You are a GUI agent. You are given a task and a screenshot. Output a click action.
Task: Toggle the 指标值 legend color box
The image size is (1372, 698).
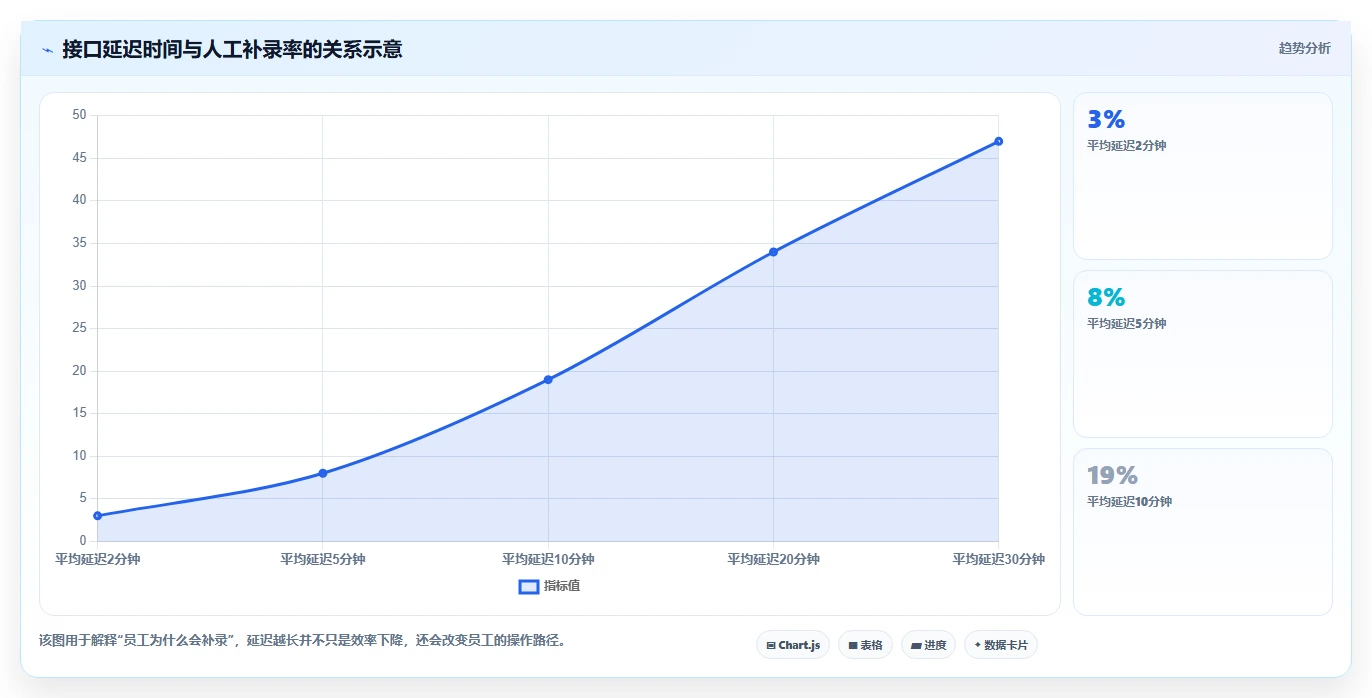click(529, 586)
